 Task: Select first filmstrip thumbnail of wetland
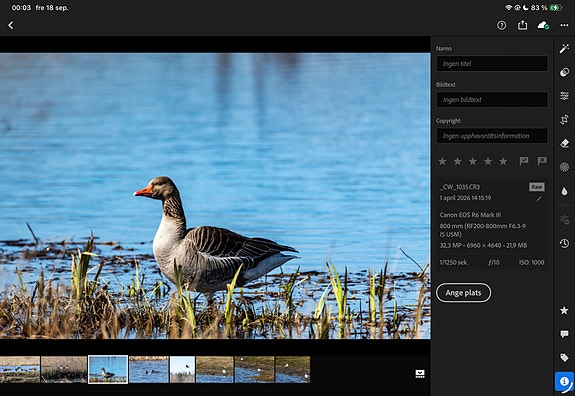pos(20,370)
